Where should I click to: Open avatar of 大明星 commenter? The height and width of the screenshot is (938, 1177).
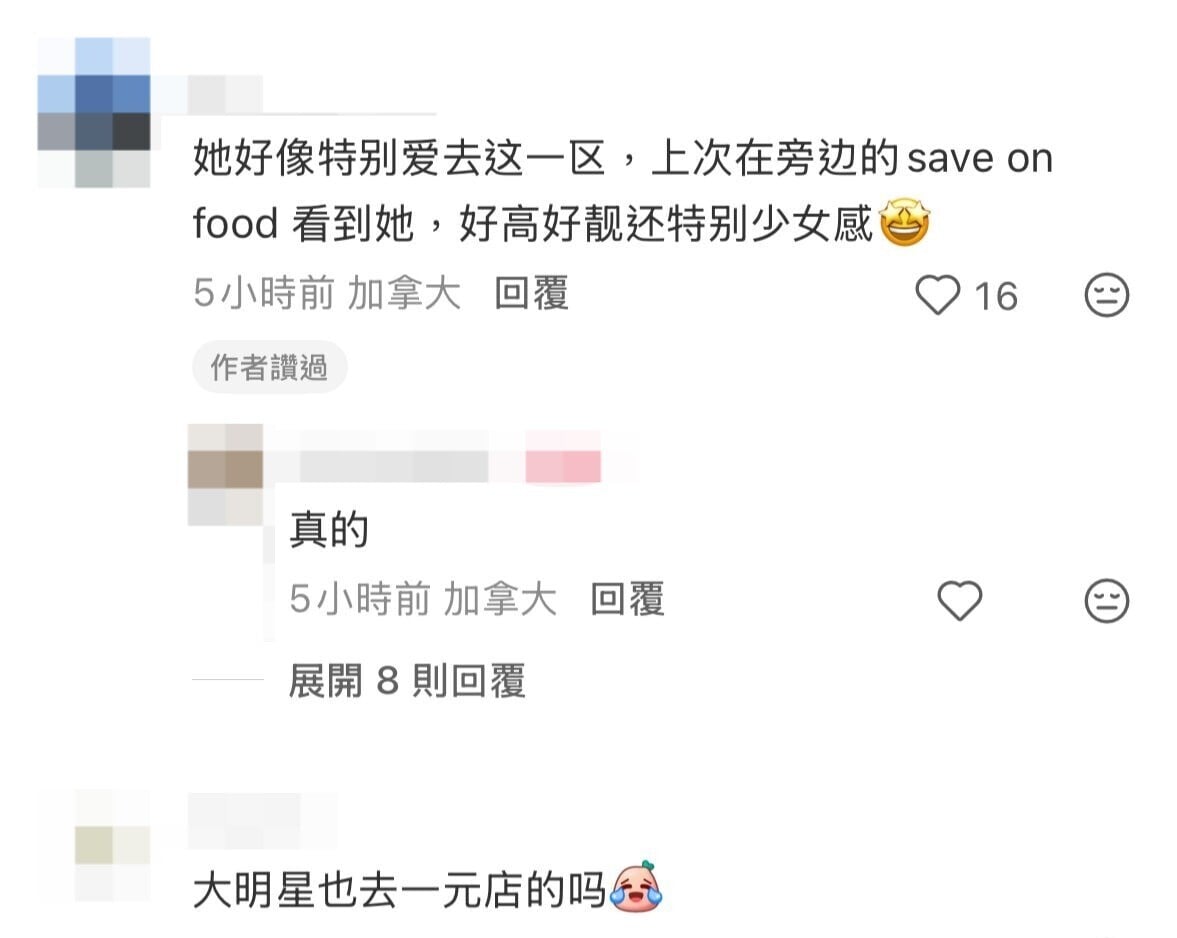tap(113, 844)
